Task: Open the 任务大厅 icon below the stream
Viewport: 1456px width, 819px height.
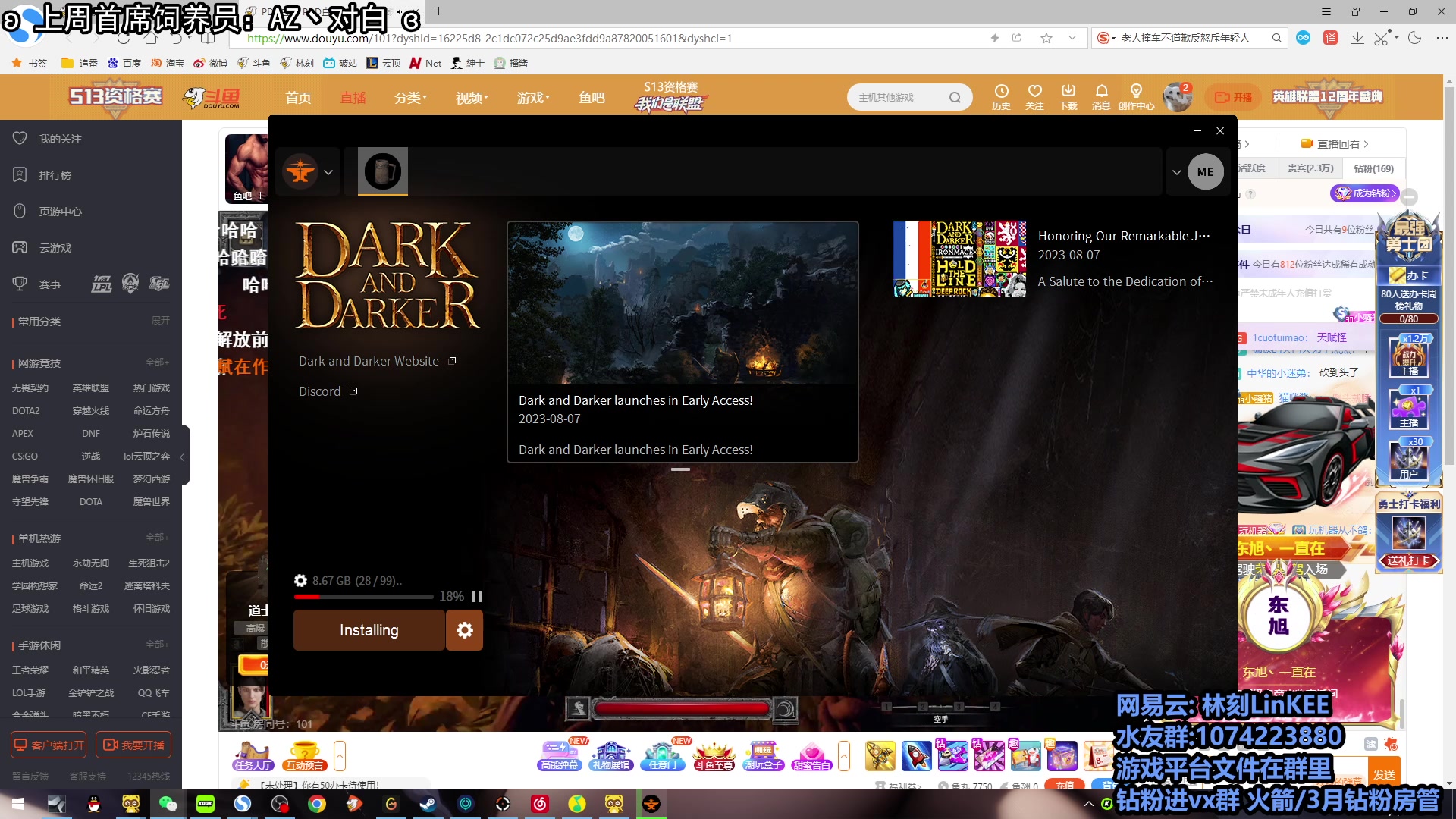Action: pos(253,755)
